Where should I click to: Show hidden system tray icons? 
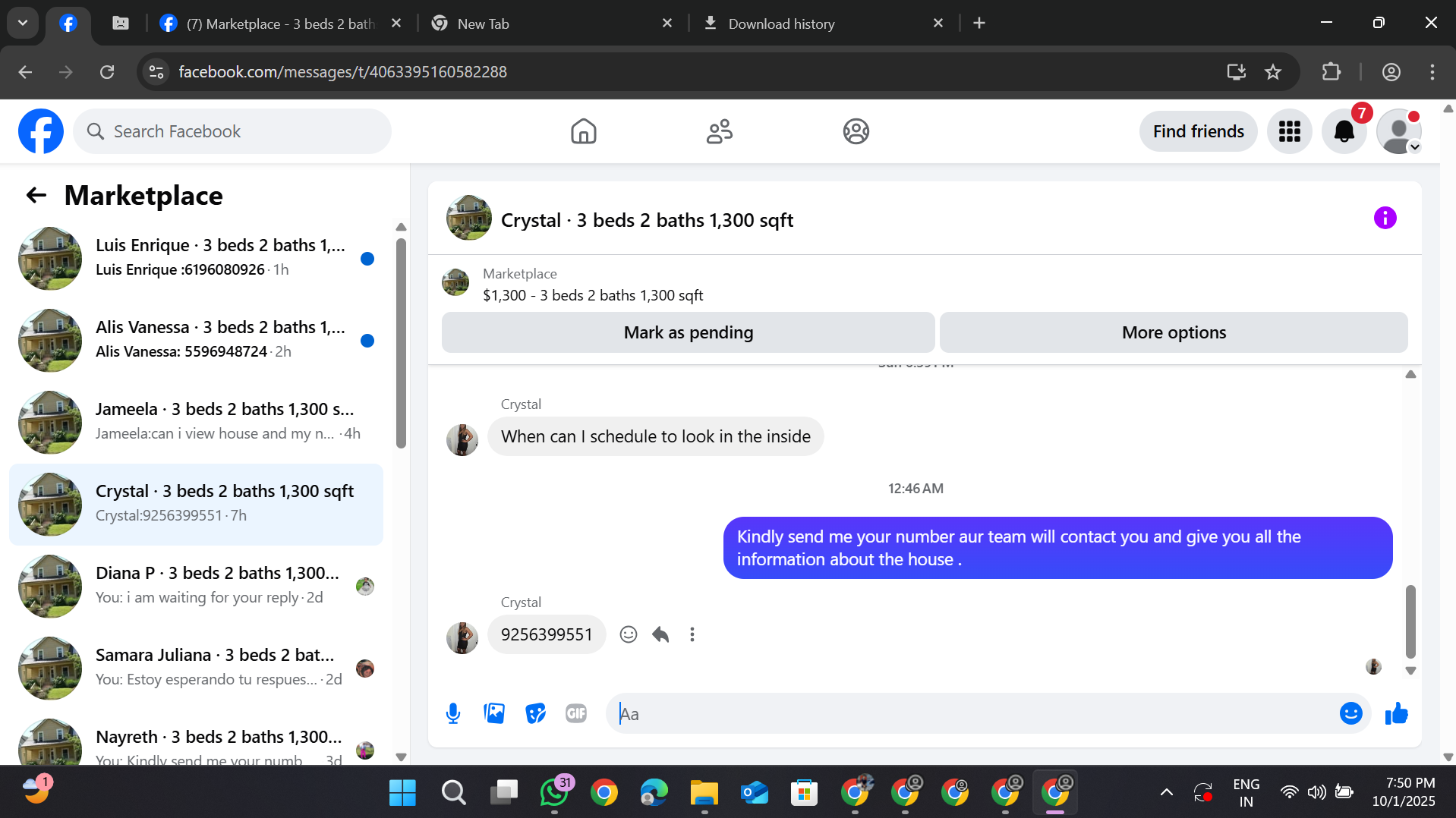(x=1167, y=793)
